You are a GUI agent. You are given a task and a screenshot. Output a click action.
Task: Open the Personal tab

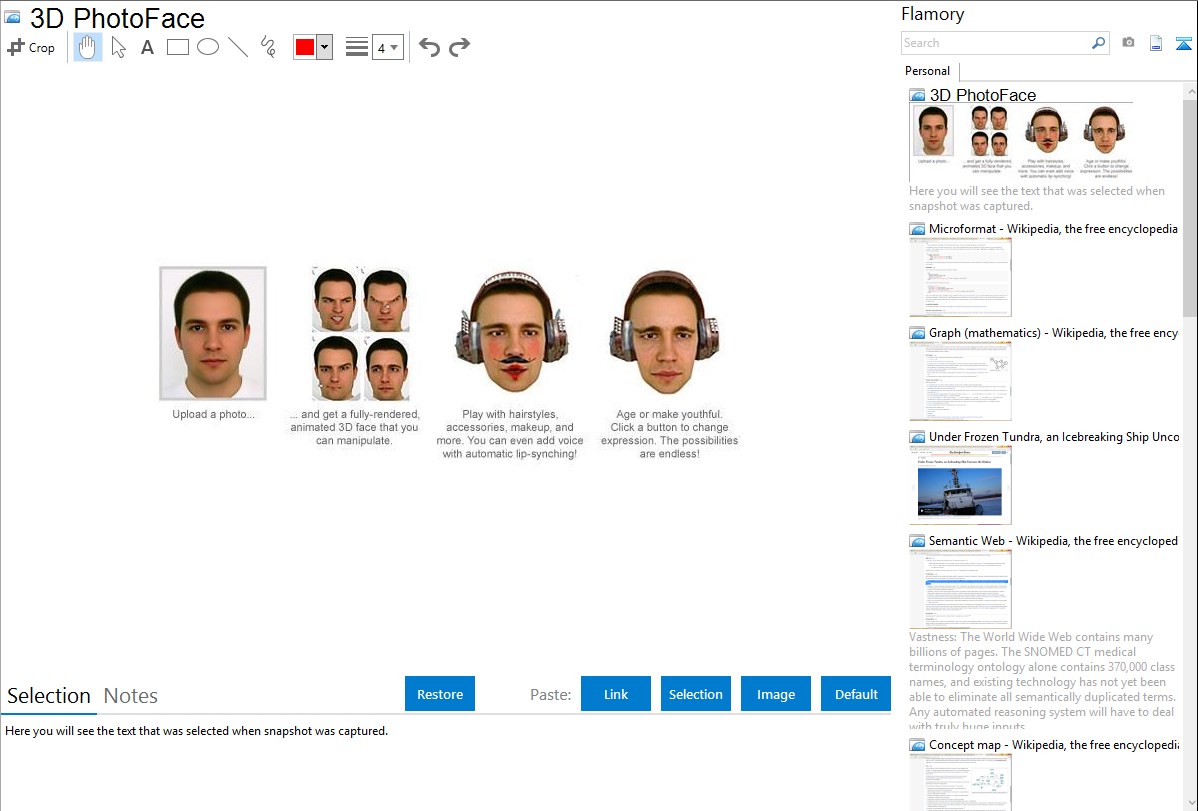tap(927, 71)
